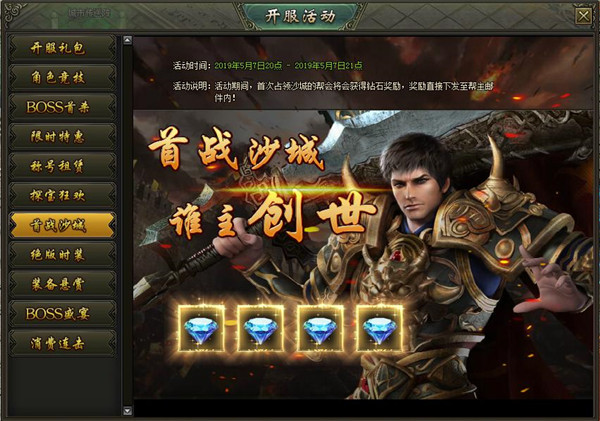
Task: Select the fourth diamond reward icon
Action: tap(380, 329)
